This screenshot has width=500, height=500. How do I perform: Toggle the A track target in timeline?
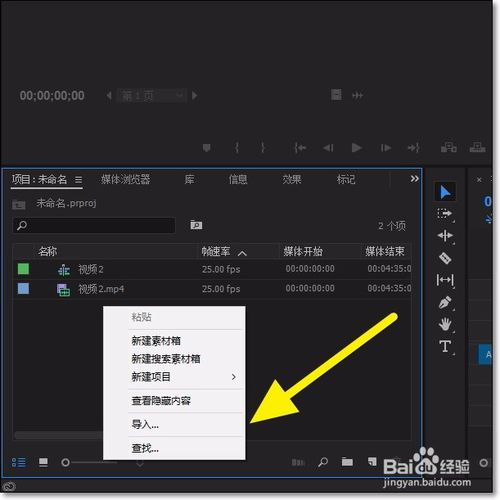[x=486, y=354]
